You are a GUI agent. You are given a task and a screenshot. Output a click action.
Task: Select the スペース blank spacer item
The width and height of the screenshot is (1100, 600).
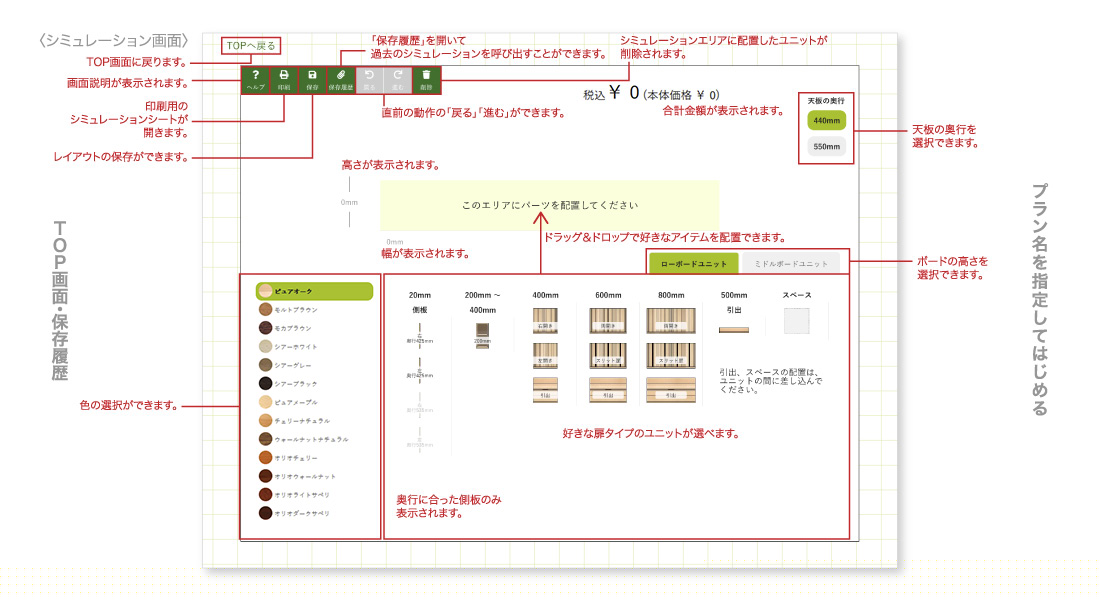pyautogui.click(x=797, y=322)
